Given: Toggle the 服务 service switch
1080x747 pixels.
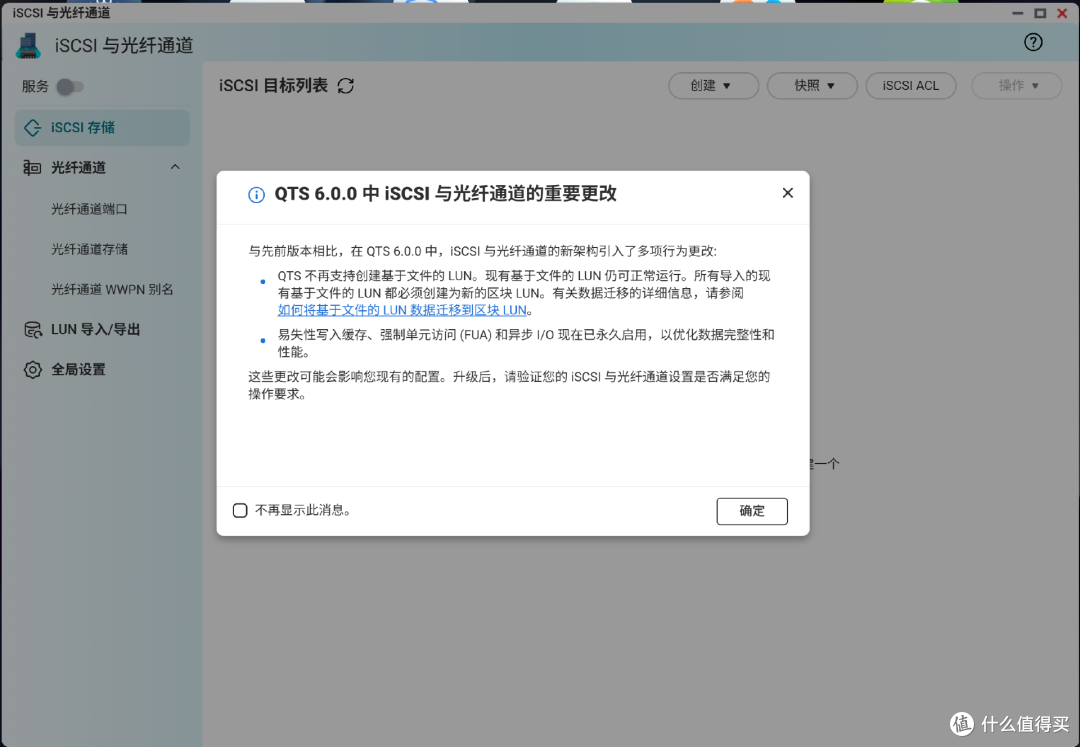Looking at the screenshot, I should (70, 87).
